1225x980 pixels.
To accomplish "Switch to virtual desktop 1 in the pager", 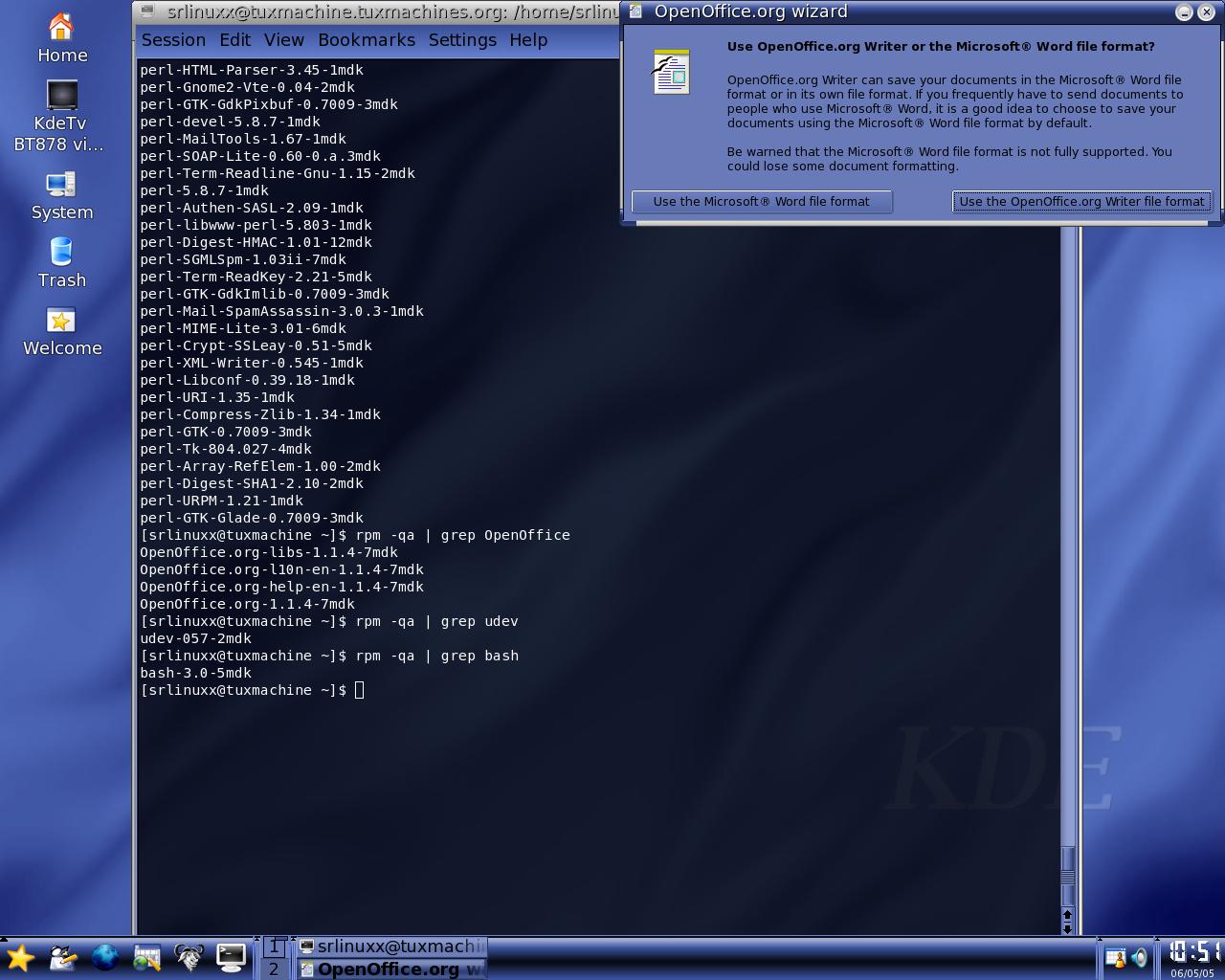I will point(274,947).
